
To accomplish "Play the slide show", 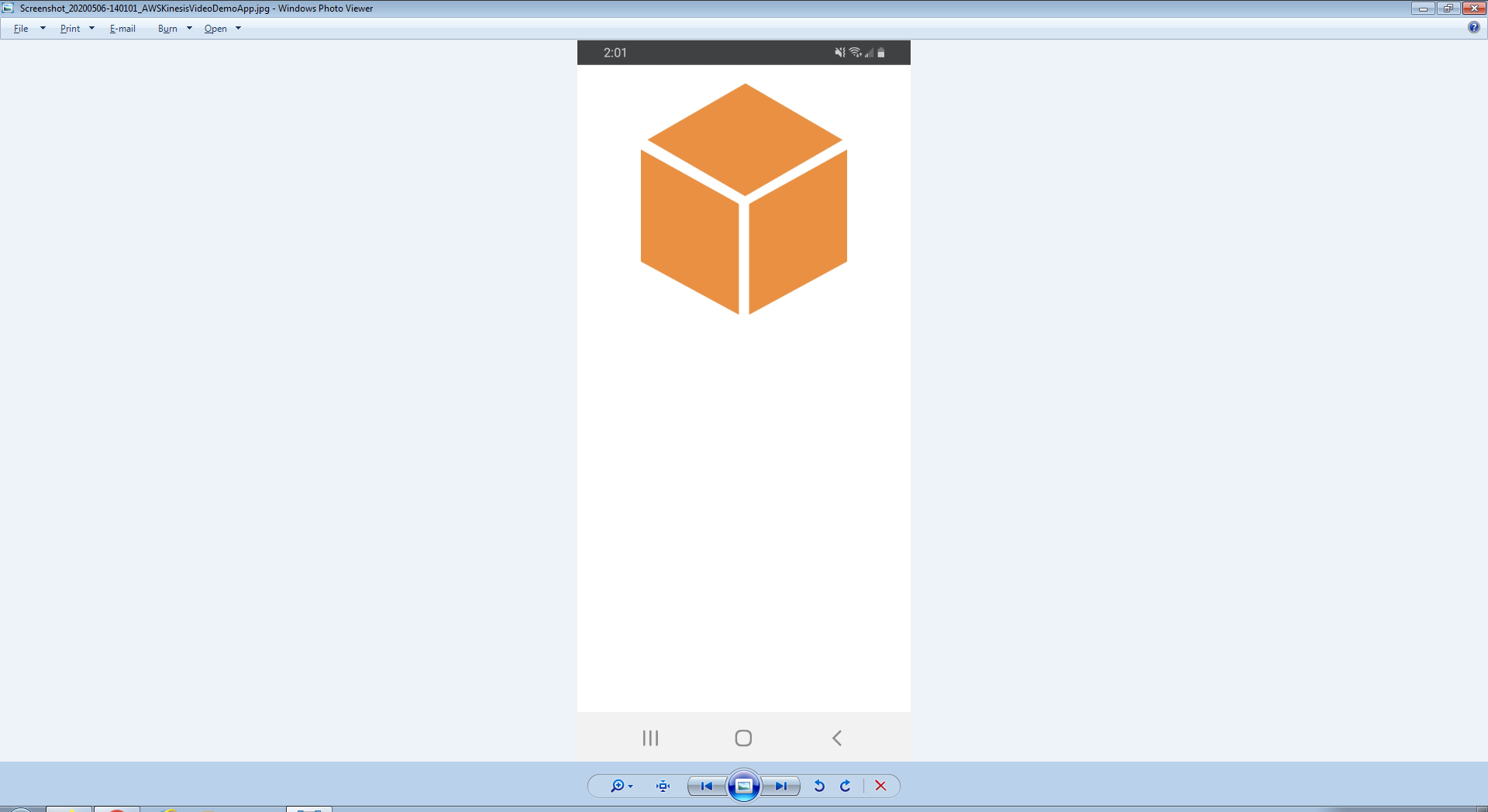I will 743,786.
